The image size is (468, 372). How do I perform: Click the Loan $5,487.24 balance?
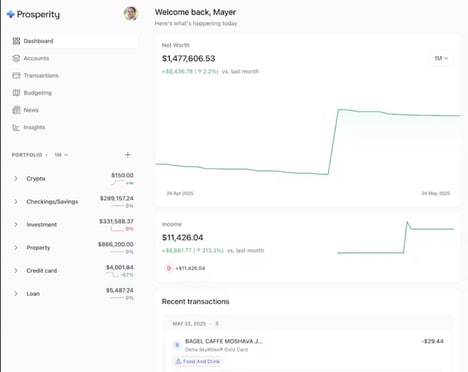pyautogui.click(x=120, y=290)
